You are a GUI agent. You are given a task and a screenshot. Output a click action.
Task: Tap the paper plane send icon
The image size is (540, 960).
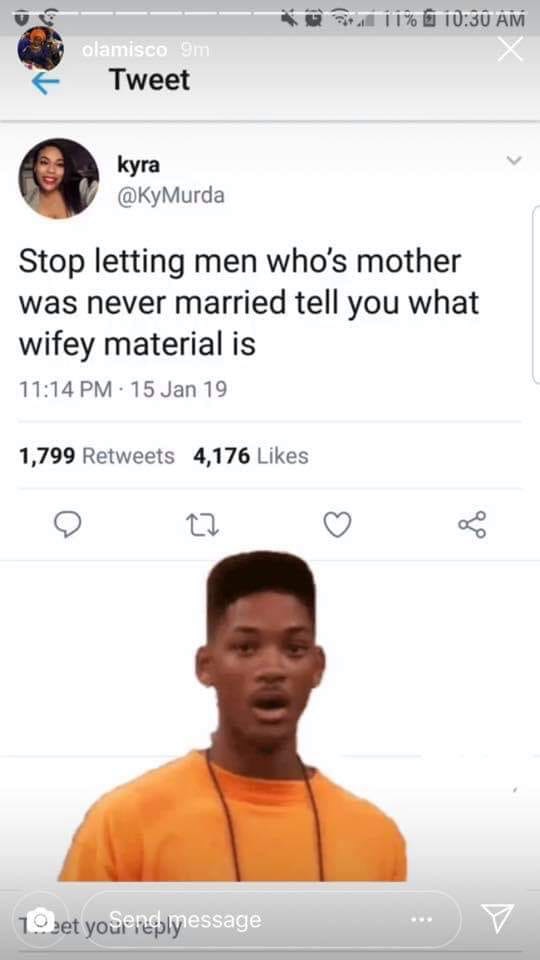click(496, 918)
